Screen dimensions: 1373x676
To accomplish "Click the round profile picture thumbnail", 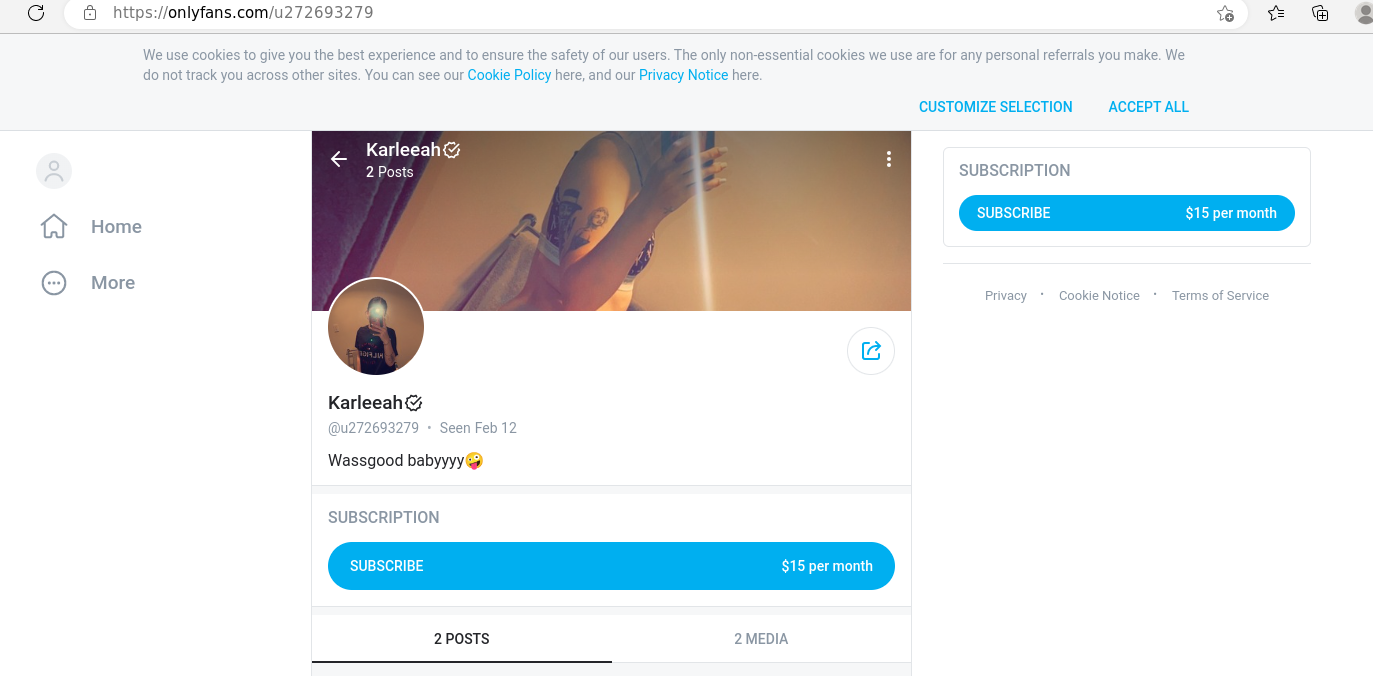I will coord(376,327).
